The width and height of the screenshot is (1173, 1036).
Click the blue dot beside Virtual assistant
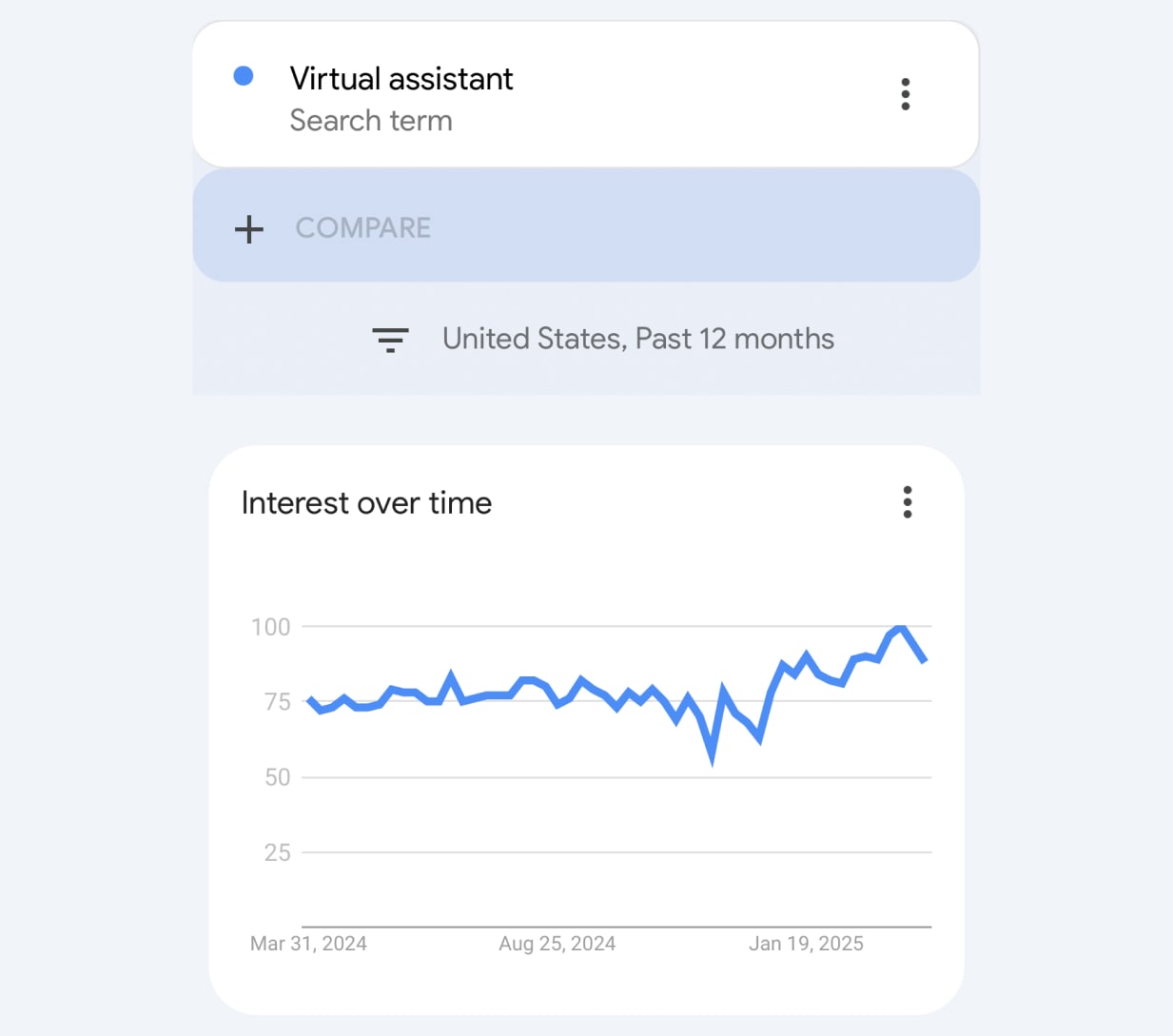coord(244,75)
